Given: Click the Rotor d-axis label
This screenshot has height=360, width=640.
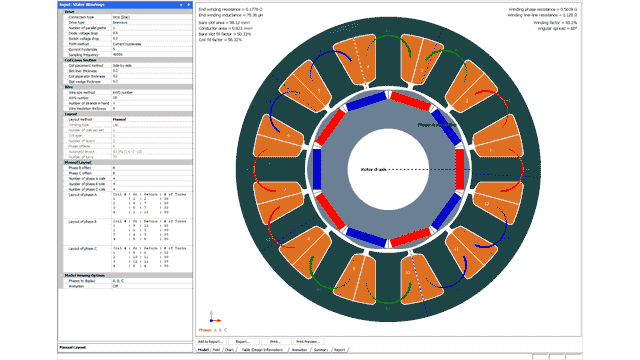Looking at the screenshot, I should pos(373,169).
